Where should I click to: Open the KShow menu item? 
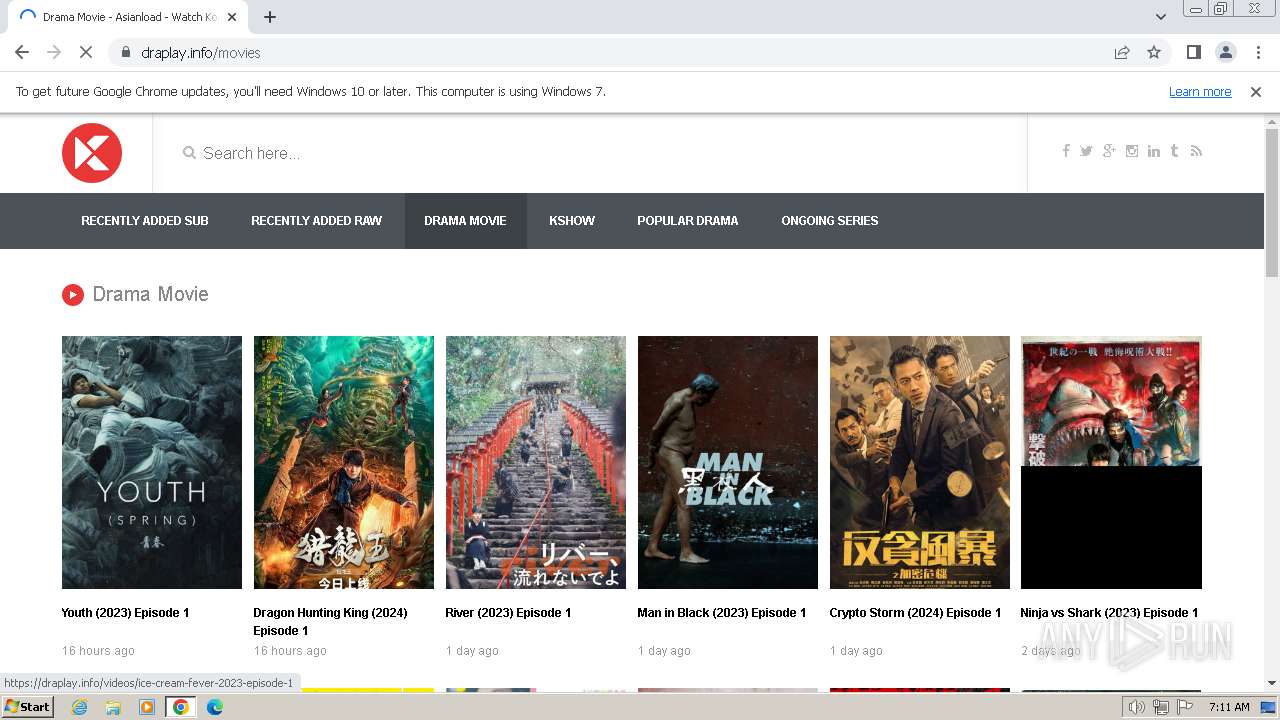[x=572, y=220]
